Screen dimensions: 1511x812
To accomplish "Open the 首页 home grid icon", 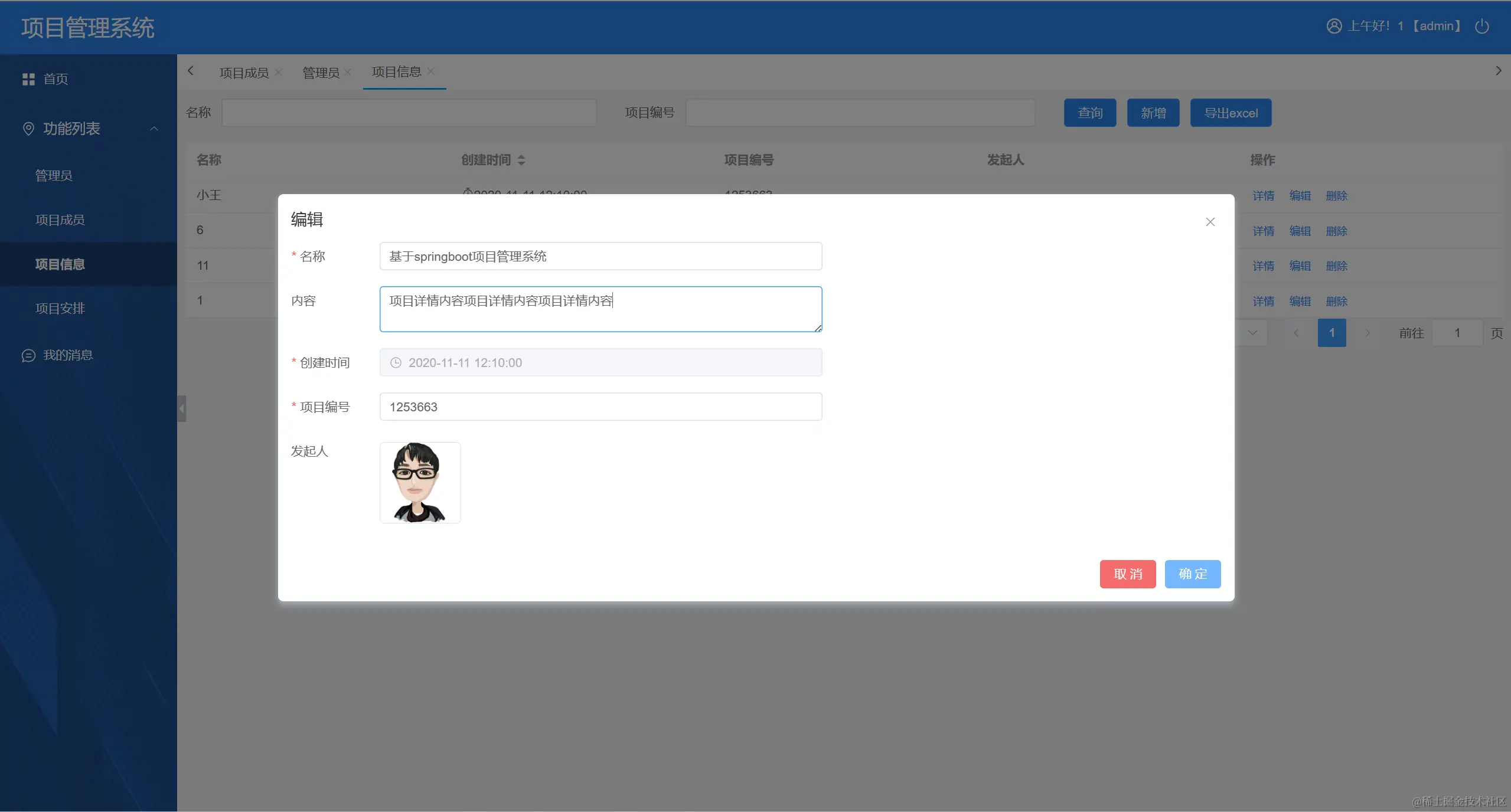I will [x=28, y=79].
